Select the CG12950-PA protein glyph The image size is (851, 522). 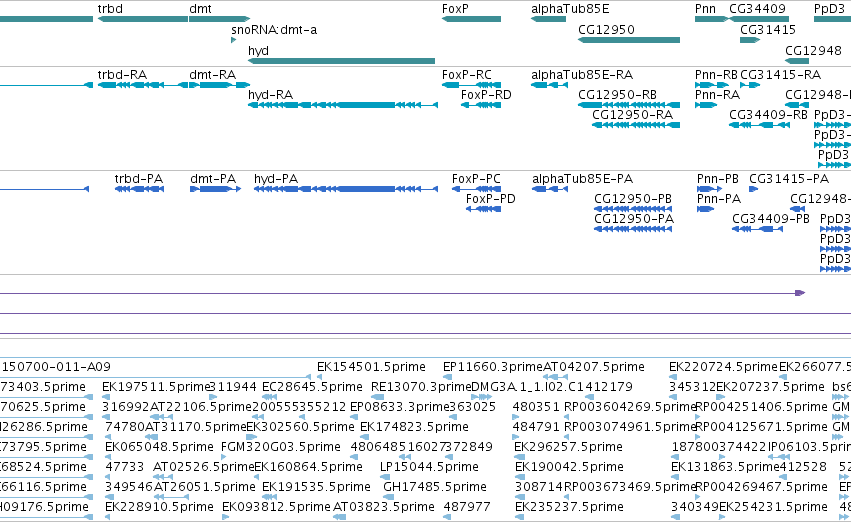(633, 229)
